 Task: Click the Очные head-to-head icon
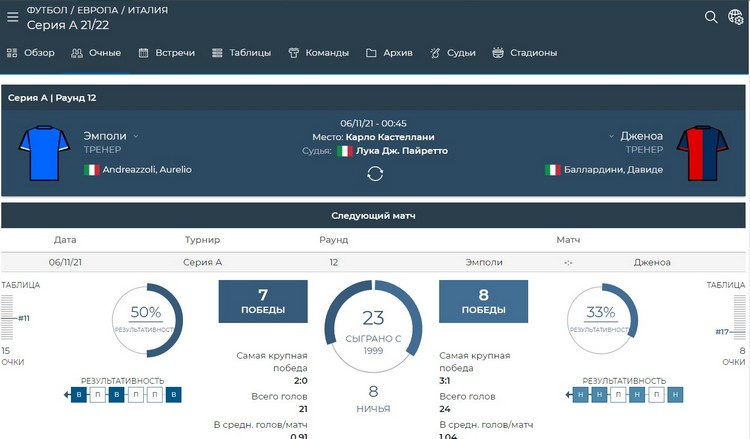click(x=77, y=53)
